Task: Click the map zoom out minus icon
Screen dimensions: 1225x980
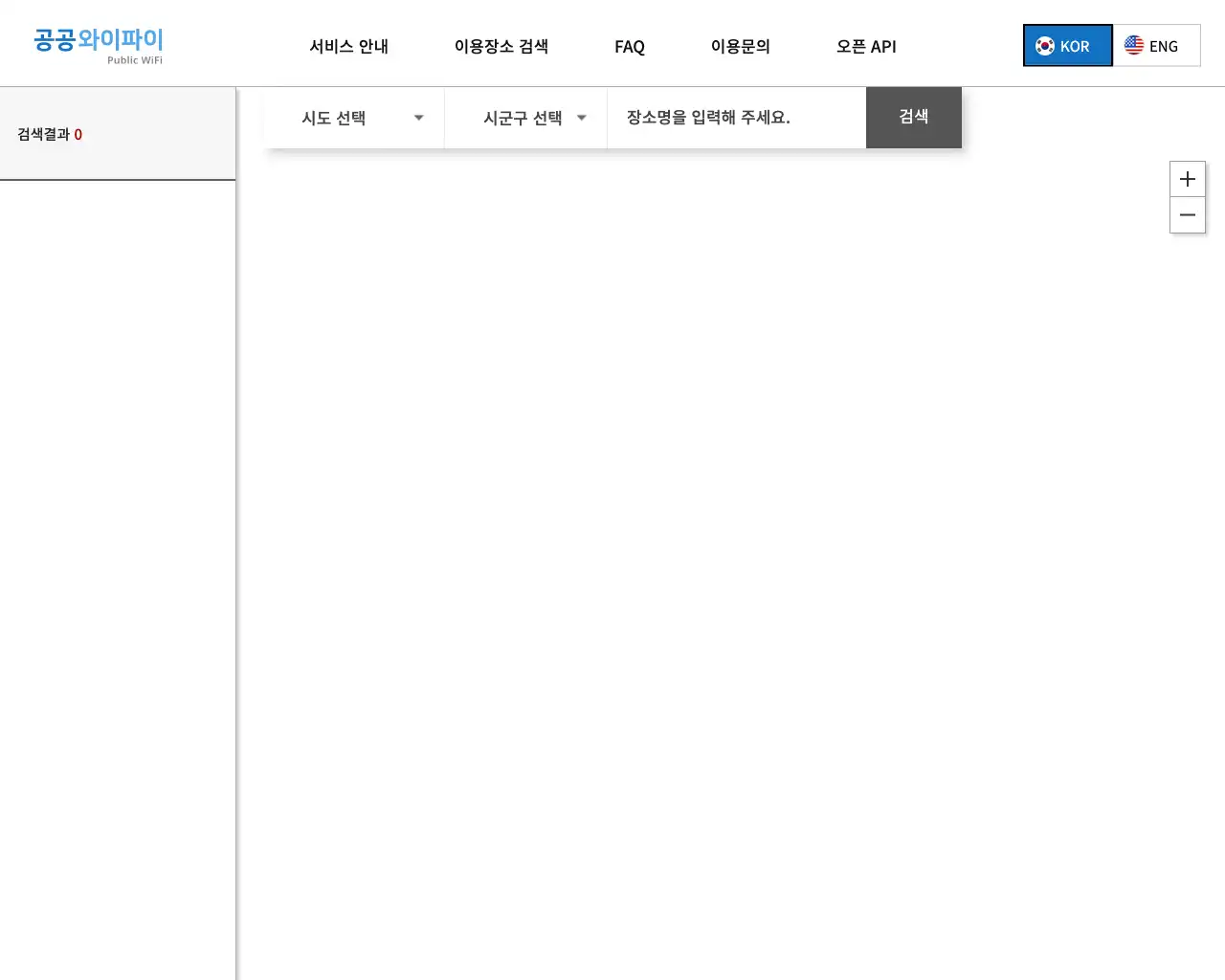Action: (1188, 215)
